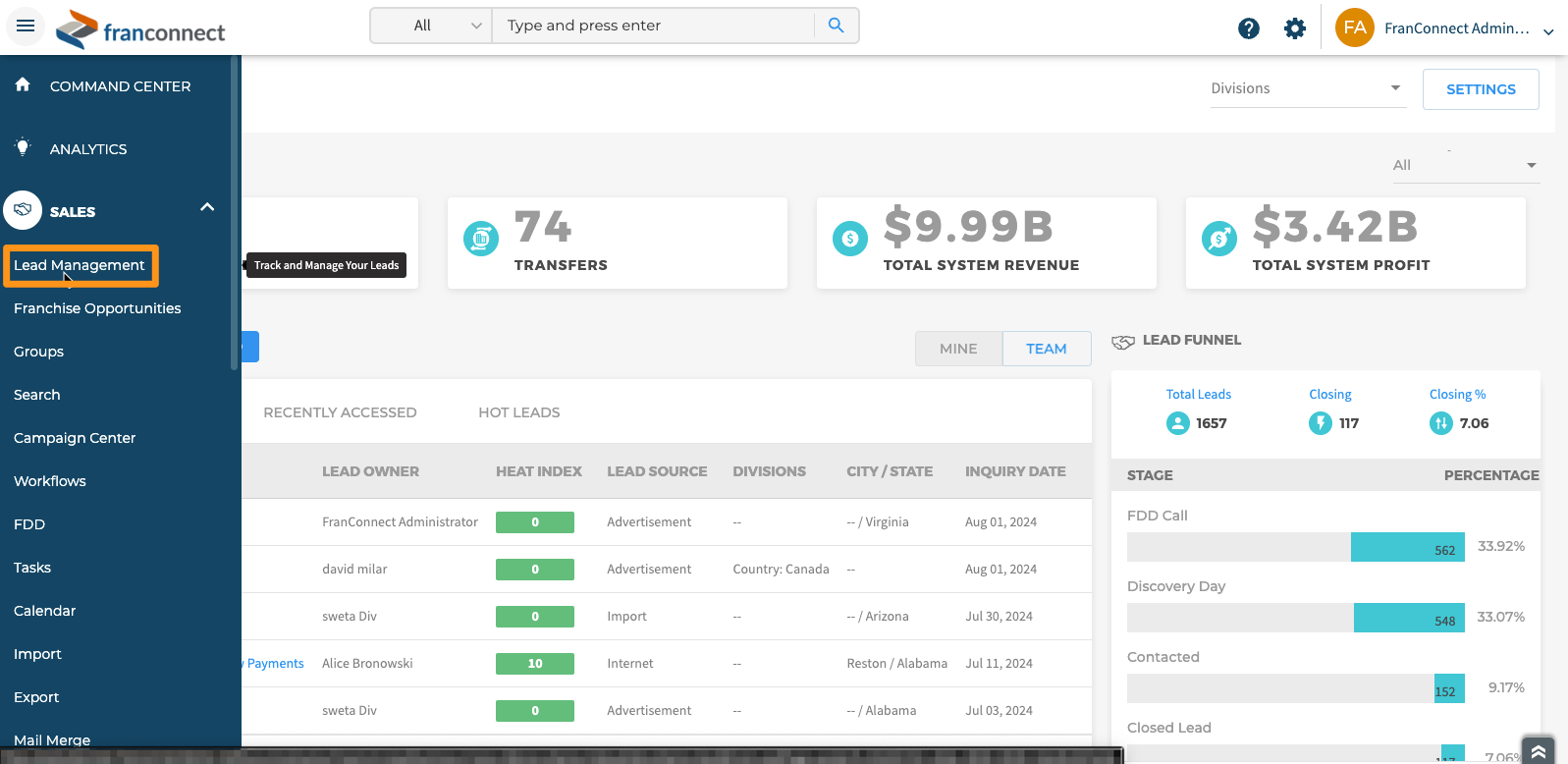Click the Payments link in leads table

click(275, 664)
